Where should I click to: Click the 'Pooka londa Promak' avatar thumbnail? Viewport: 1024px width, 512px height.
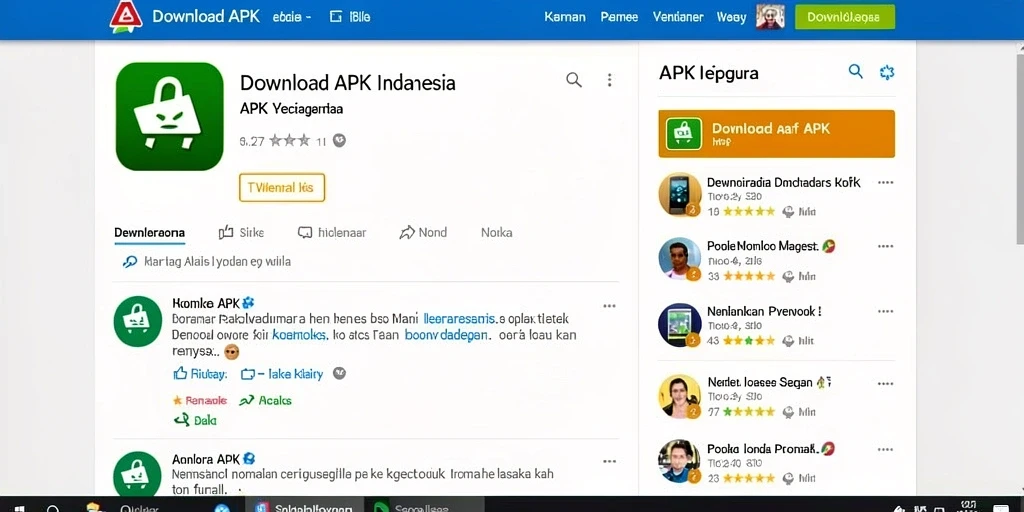point(680,461)
